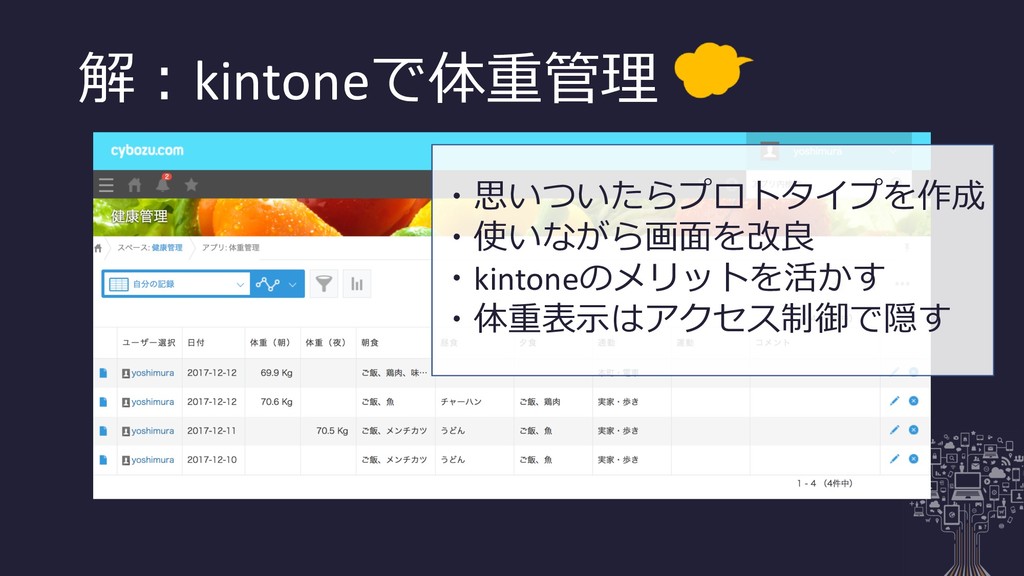Click 実家・歩き in the 70.6 Kg row

[x=618, y=402]
